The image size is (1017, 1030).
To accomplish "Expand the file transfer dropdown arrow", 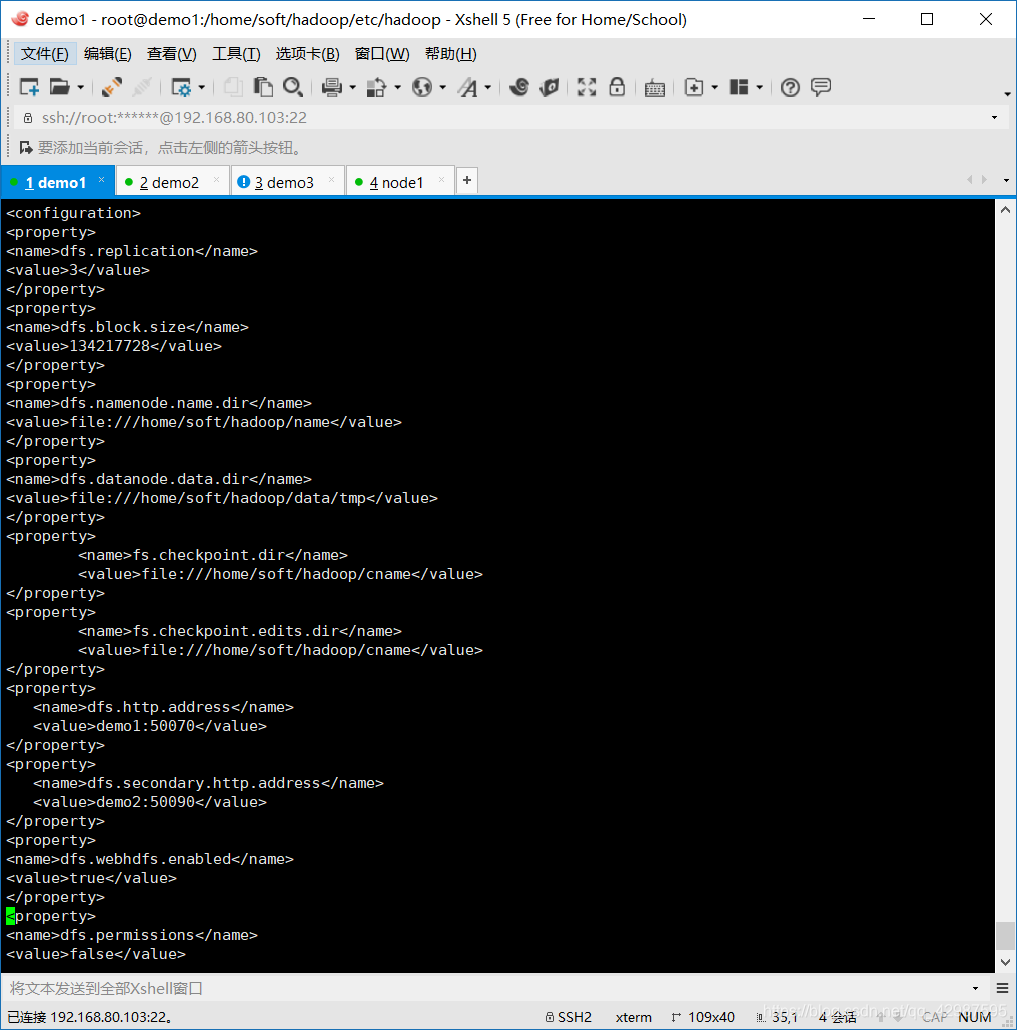I will pyautogui.click(x=397, y=87).
